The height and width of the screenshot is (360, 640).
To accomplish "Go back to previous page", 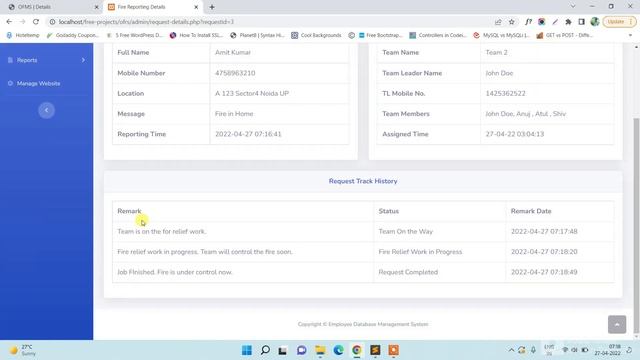I will (x=9, y=22).
